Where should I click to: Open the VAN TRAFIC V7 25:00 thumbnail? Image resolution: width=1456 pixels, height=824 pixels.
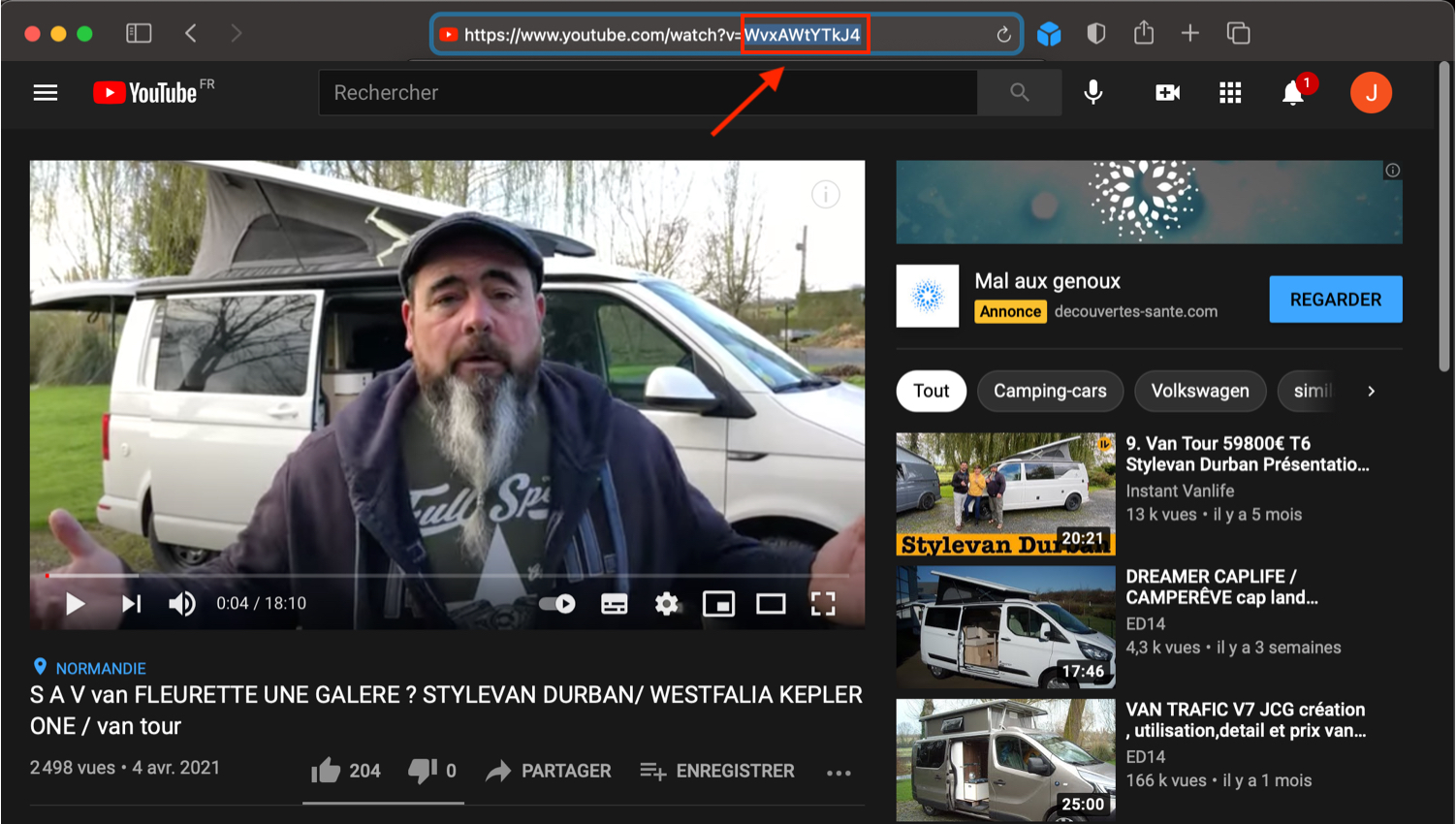click(1005, 760)
